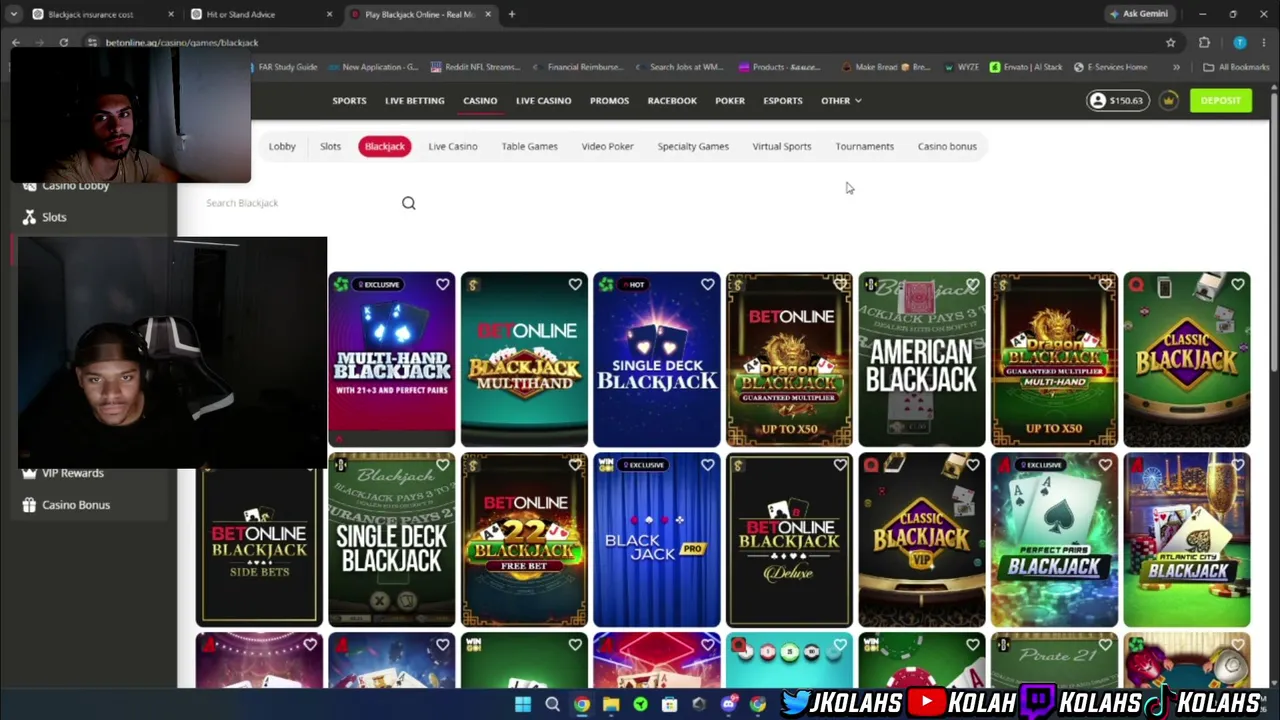Bookmark this page with the star icon
This screenshot has height=720, width=1280.
tap(1170, 43)
